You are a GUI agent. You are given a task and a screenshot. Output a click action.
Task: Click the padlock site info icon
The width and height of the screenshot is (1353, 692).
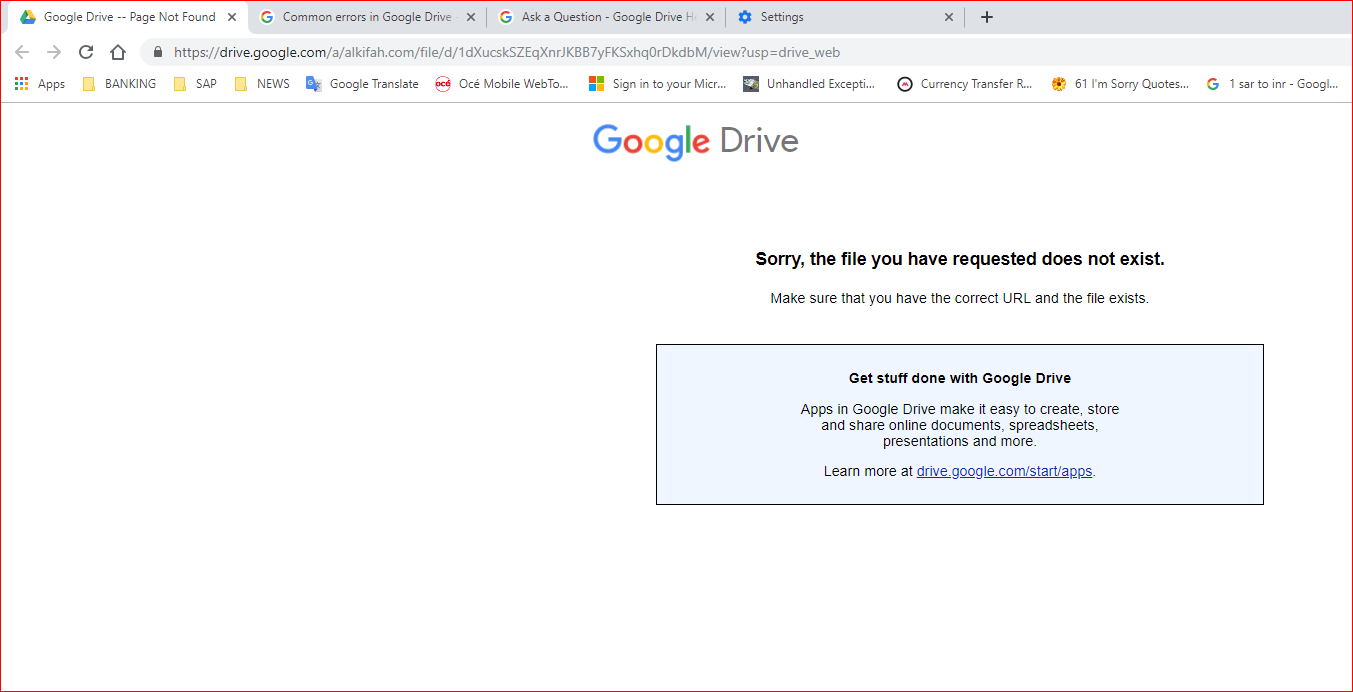click(157, 52)
